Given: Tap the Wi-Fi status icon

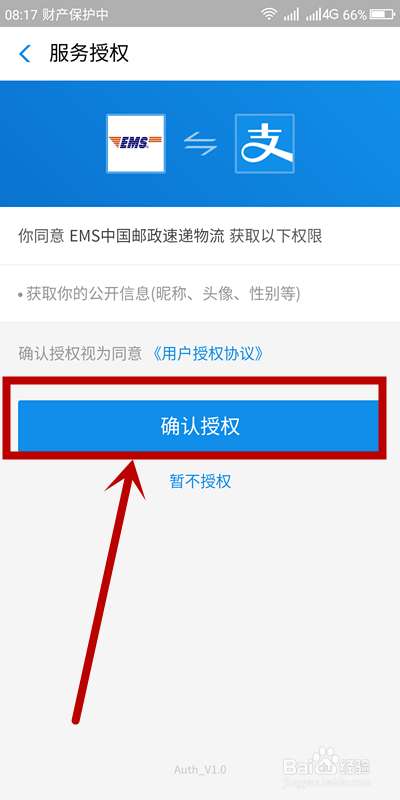Looking at the screenshot, I should (x=268, y=14).
